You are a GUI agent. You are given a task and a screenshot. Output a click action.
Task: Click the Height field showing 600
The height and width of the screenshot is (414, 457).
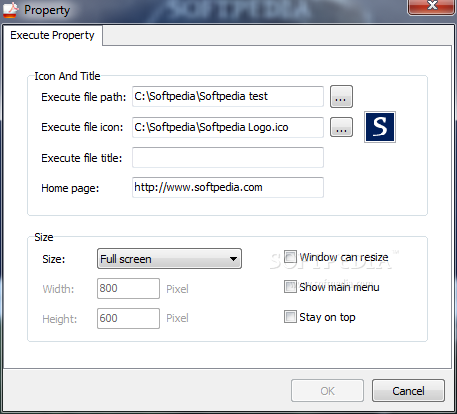click(x=128, y=318)
